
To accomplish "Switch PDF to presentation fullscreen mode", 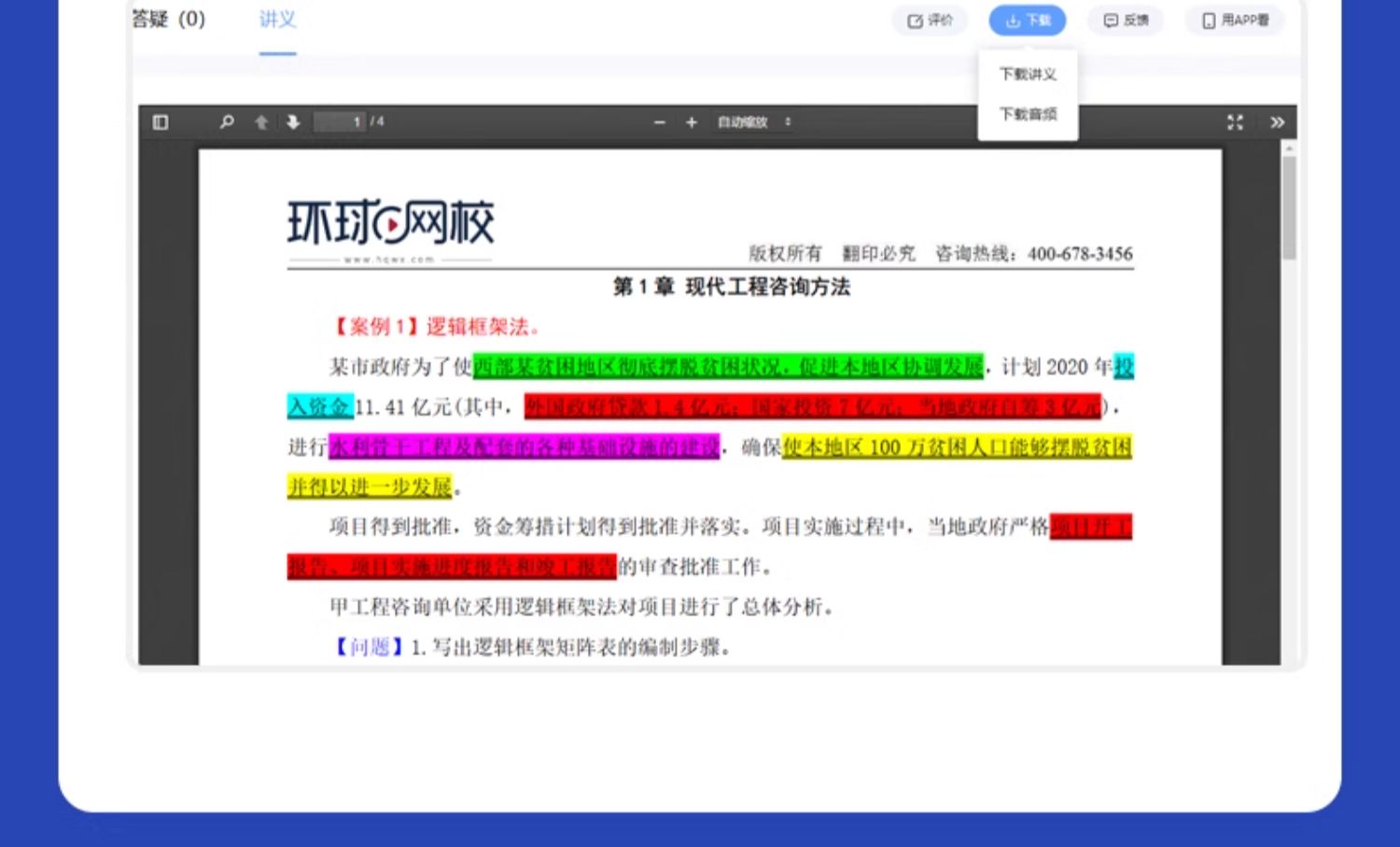I will [x=1235, y=122].
